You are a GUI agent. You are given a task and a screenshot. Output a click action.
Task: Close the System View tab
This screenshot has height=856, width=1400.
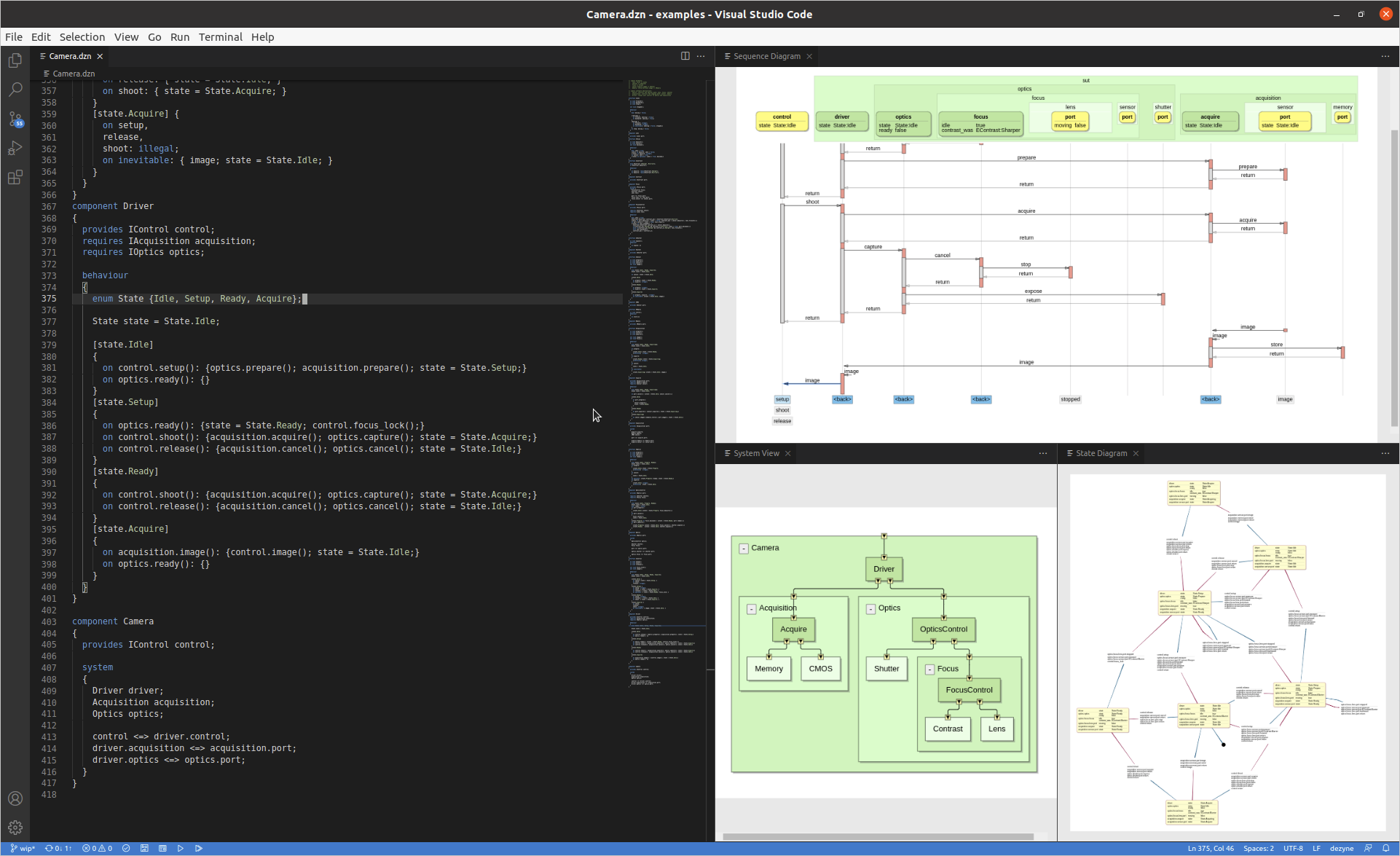(x=788, y=453)
